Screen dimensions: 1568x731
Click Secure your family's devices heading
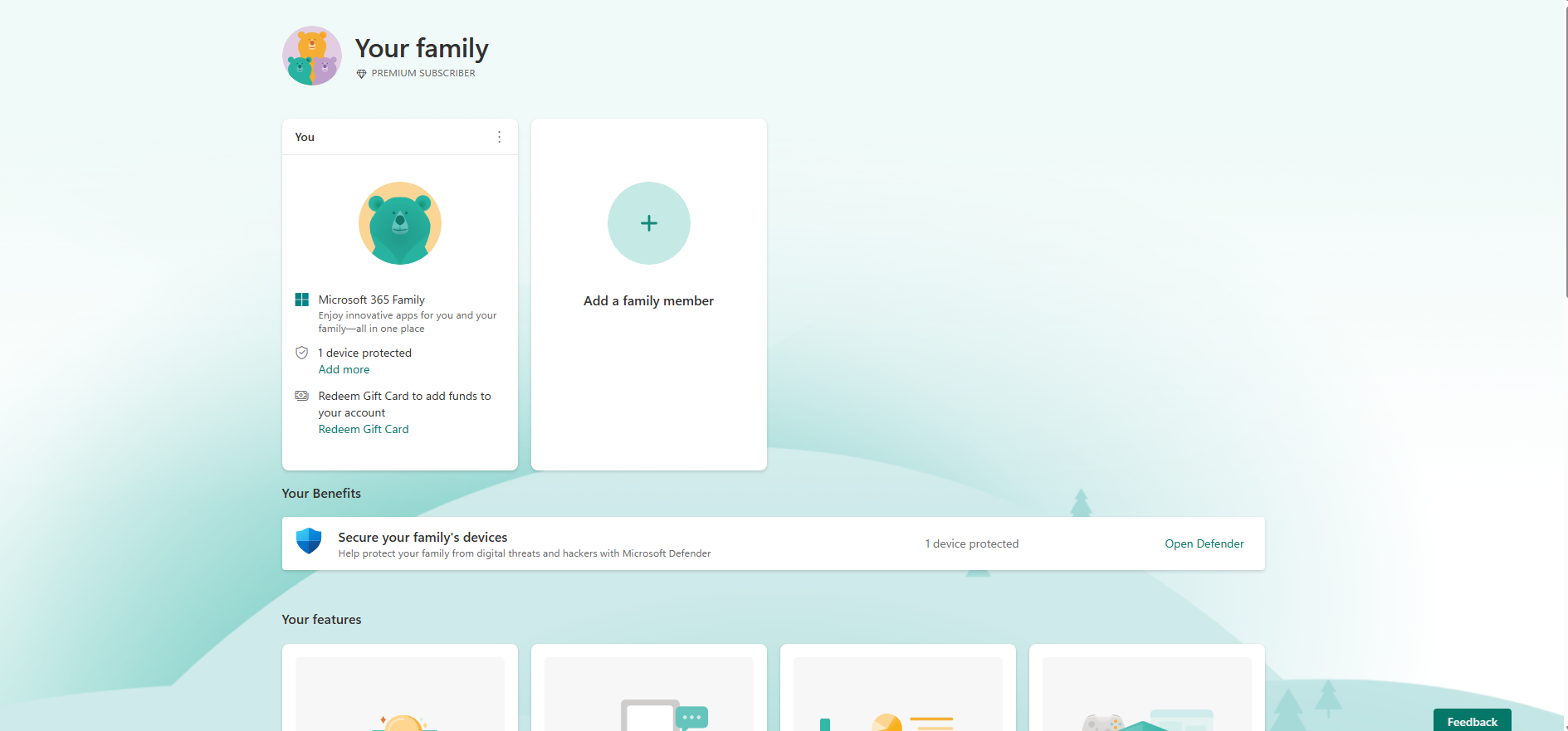(423, 537)
